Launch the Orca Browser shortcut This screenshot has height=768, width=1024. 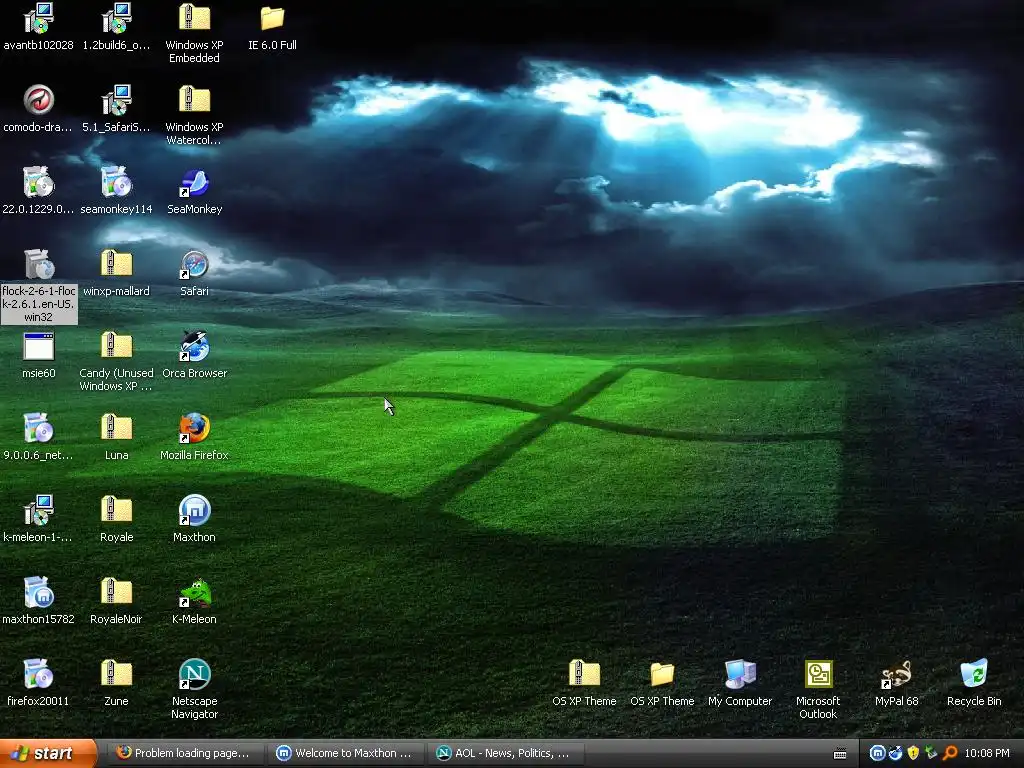(x=195, y=346)
